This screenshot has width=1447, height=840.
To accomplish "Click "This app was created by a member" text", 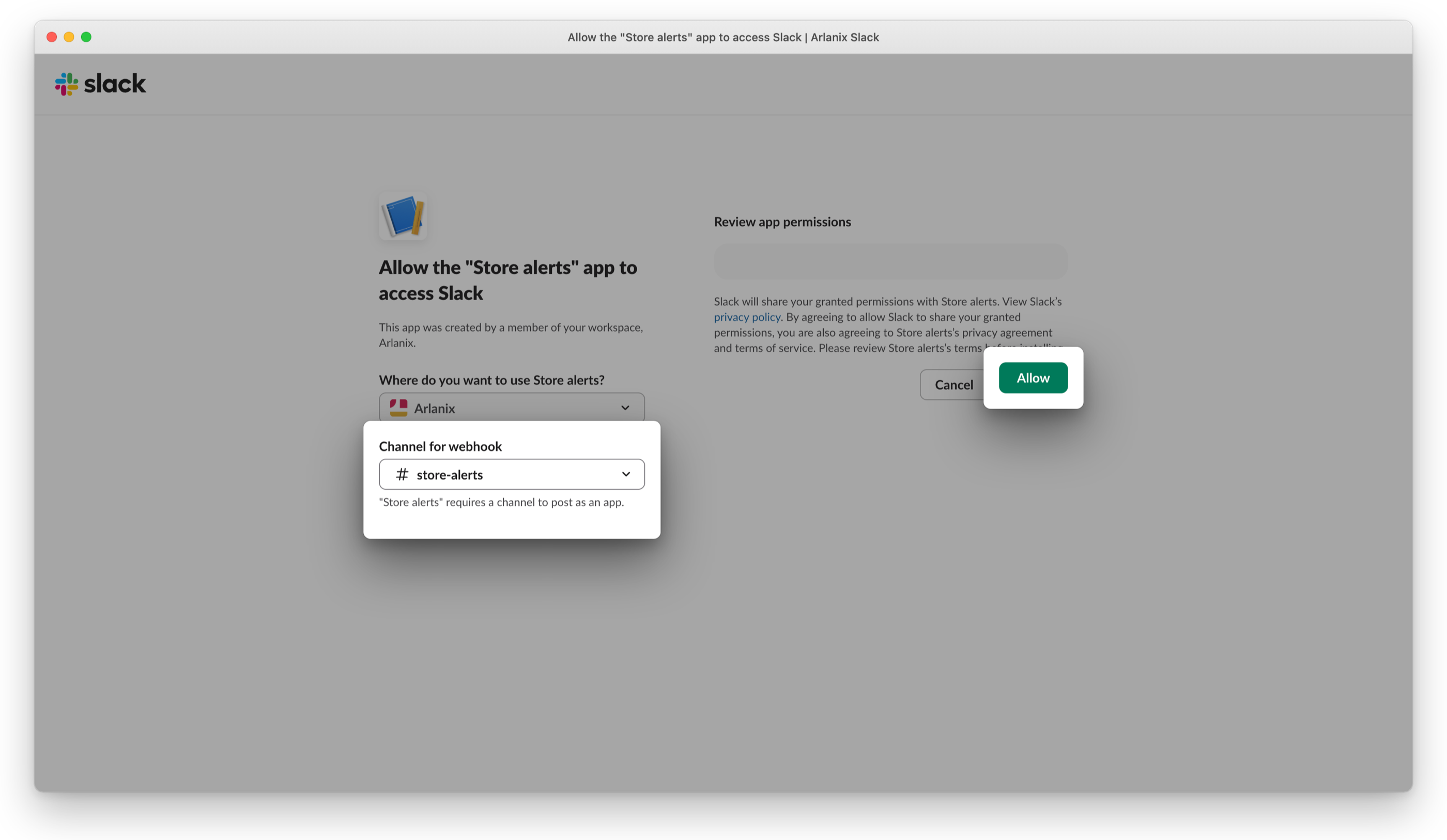I will coord(511,335).
